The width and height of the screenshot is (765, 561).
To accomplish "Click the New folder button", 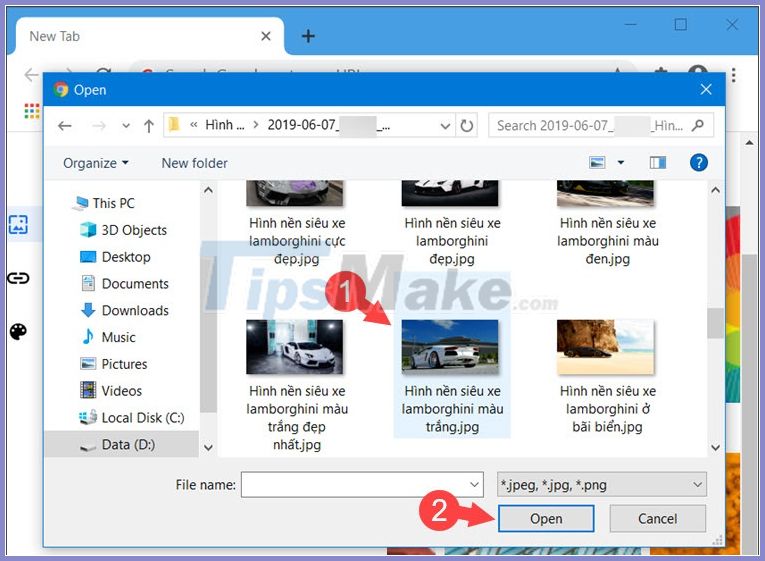I will (194, 163).
